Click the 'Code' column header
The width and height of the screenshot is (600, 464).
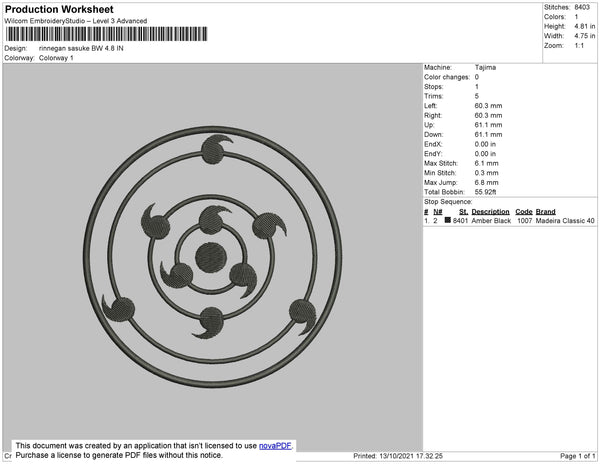point(524,212)
